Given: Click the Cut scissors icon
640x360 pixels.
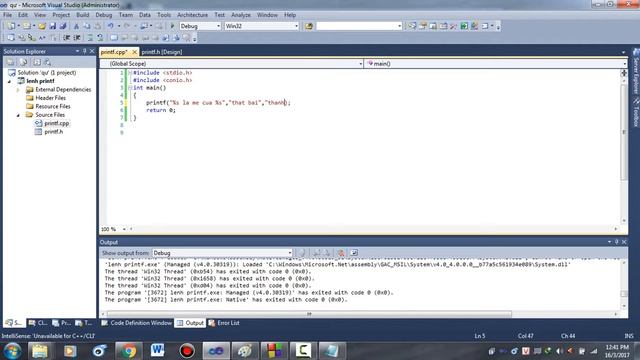Looking at the screenshot, I should (76, 26).
